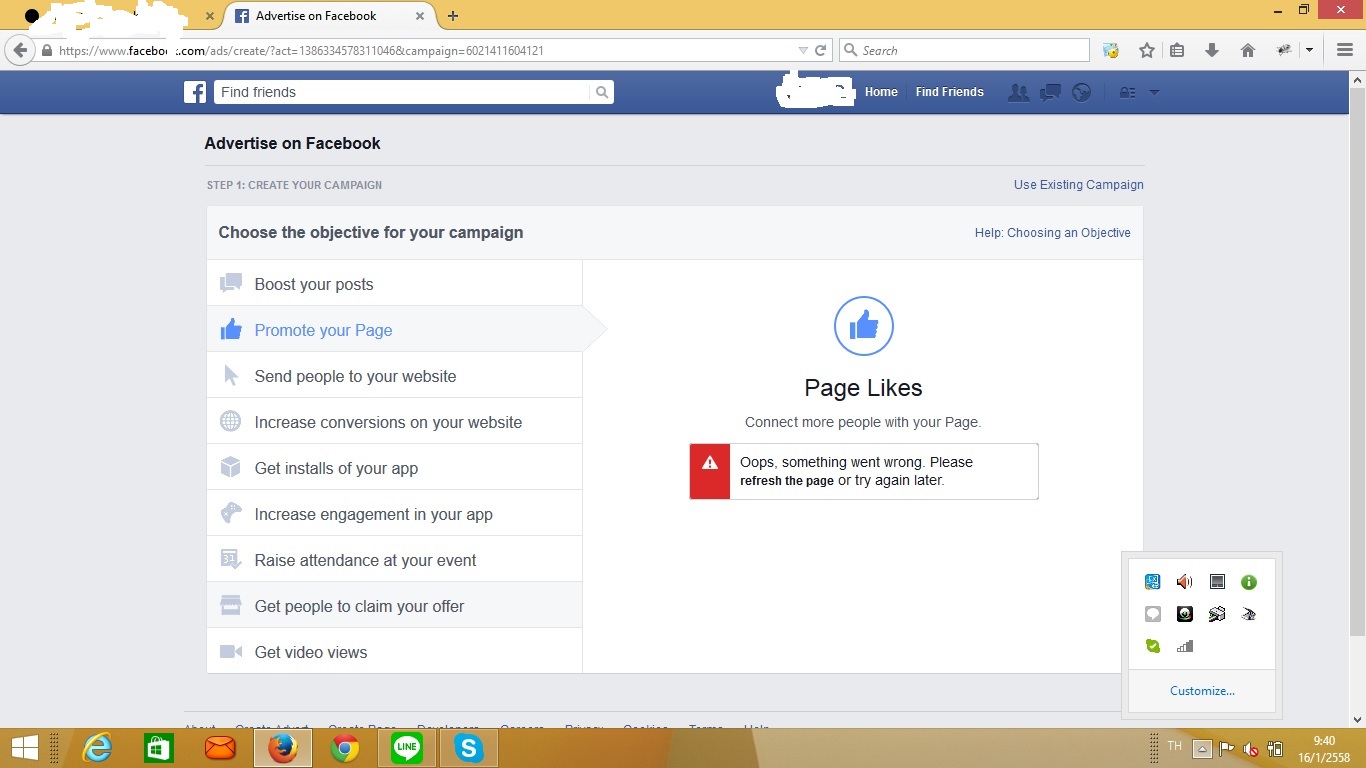The image size is (1366, 768).
Task: Open Windows Store from the taskbar
Action: click(159, 748)
